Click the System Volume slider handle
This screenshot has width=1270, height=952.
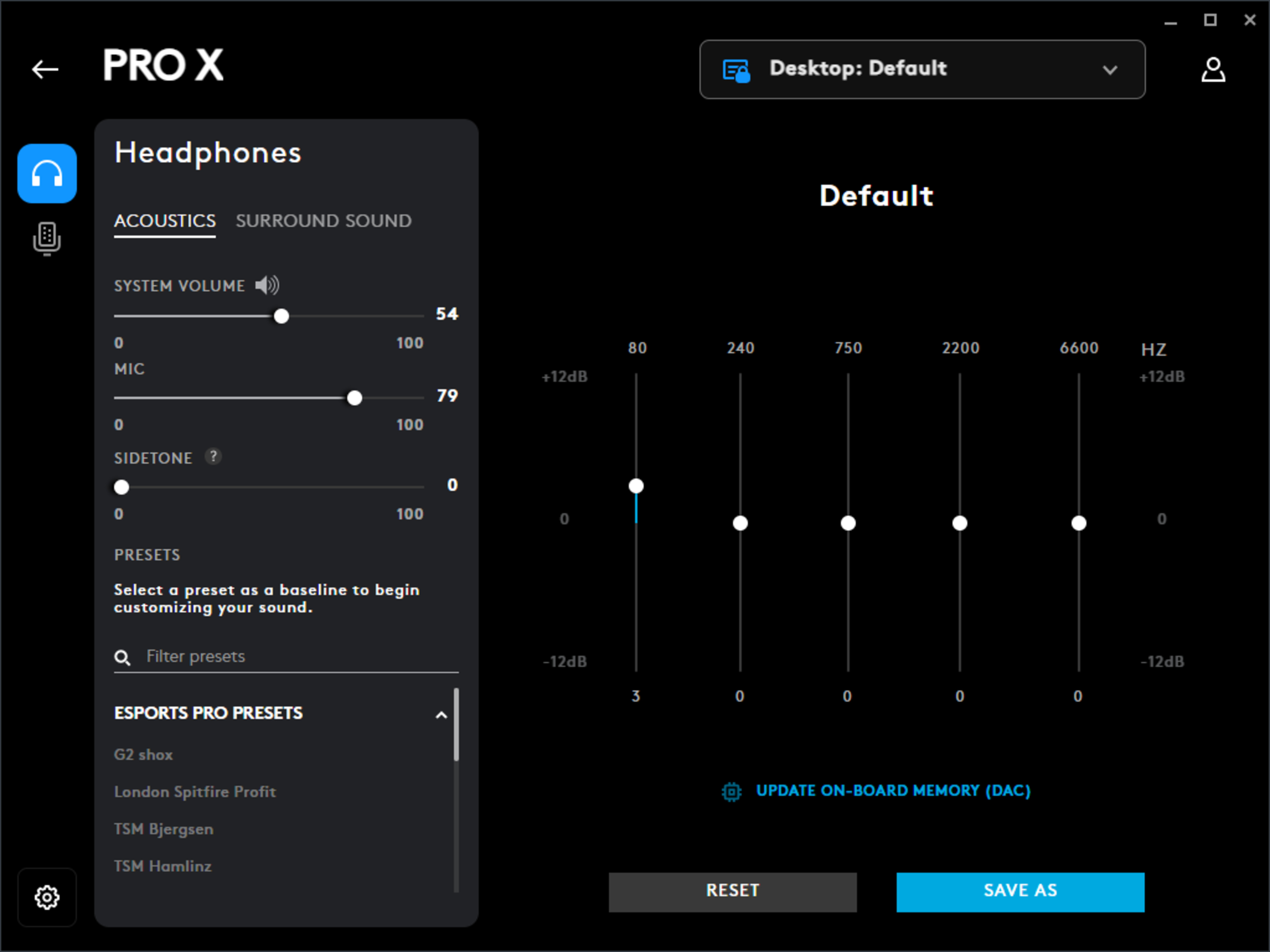point(281,316)
